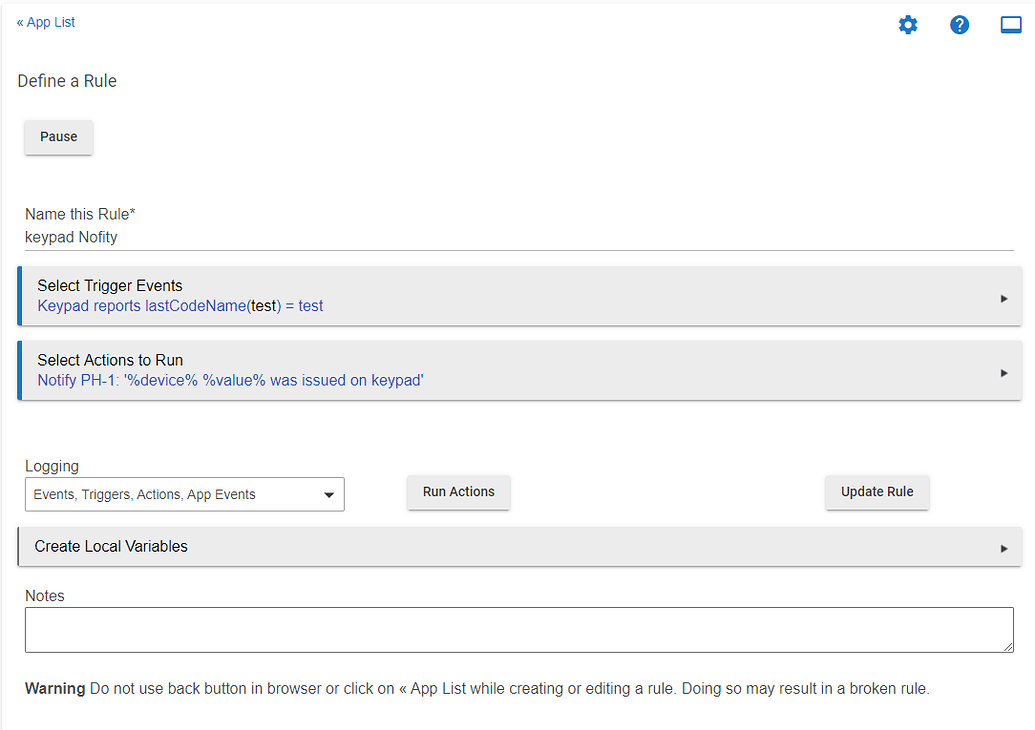Click the Select Actions to Run heading

point(110,360)
